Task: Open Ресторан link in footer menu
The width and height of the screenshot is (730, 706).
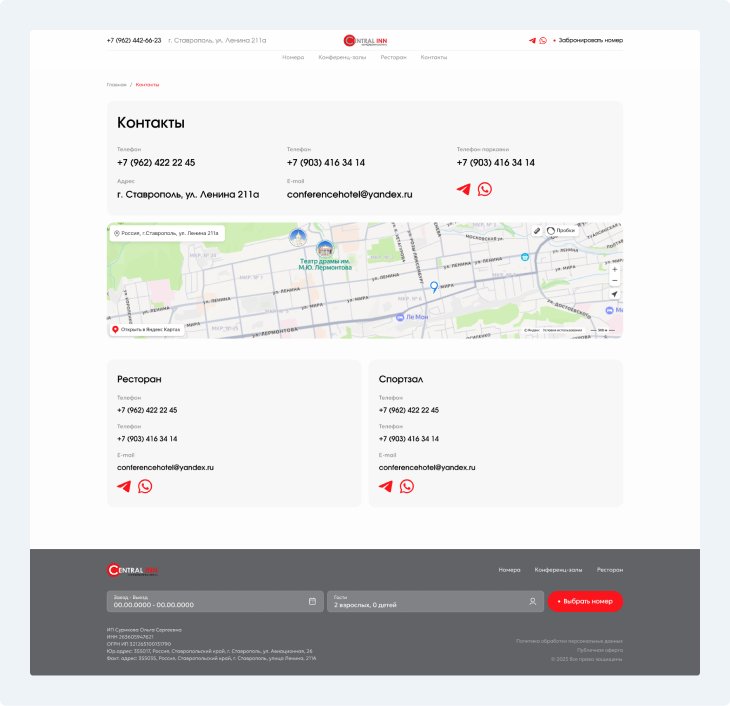Action: [610, 570]
